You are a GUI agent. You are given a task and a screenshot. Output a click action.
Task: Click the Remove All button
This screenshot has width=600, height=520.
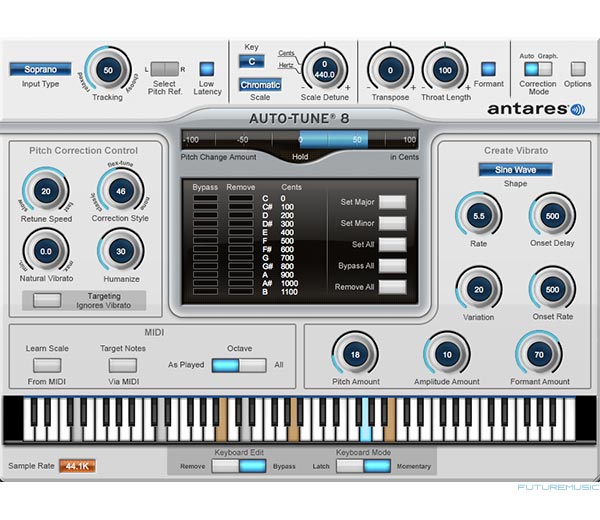(393, 287)
